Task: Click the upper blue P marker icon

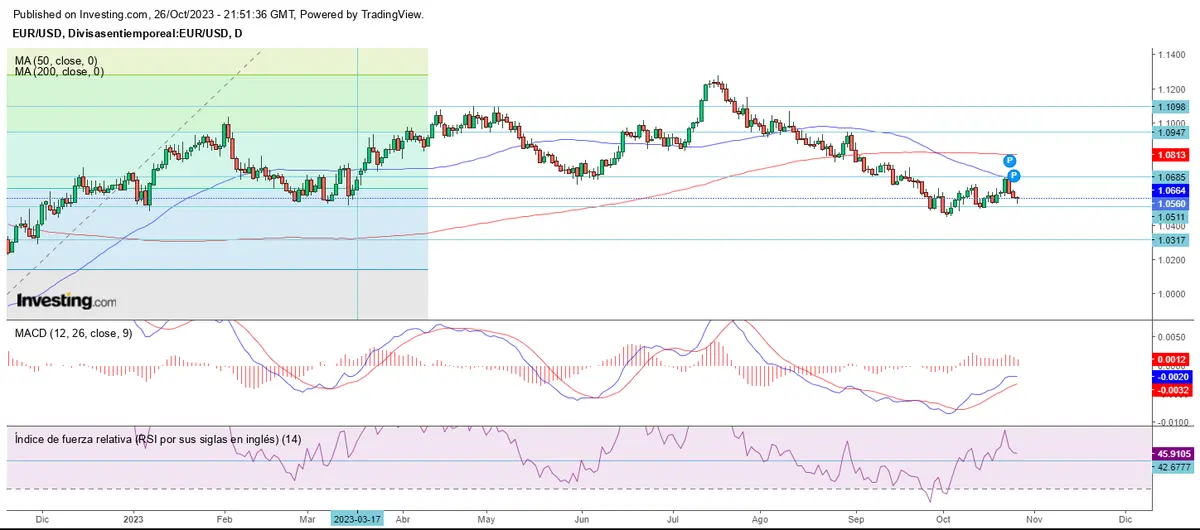Action: (x=1010, y=160)
